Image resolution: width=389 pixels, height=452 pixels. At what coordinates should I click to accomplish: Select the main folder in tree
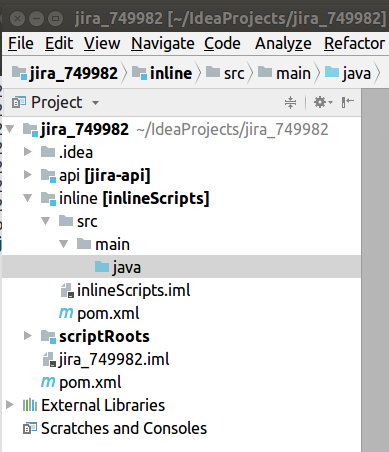181,244
